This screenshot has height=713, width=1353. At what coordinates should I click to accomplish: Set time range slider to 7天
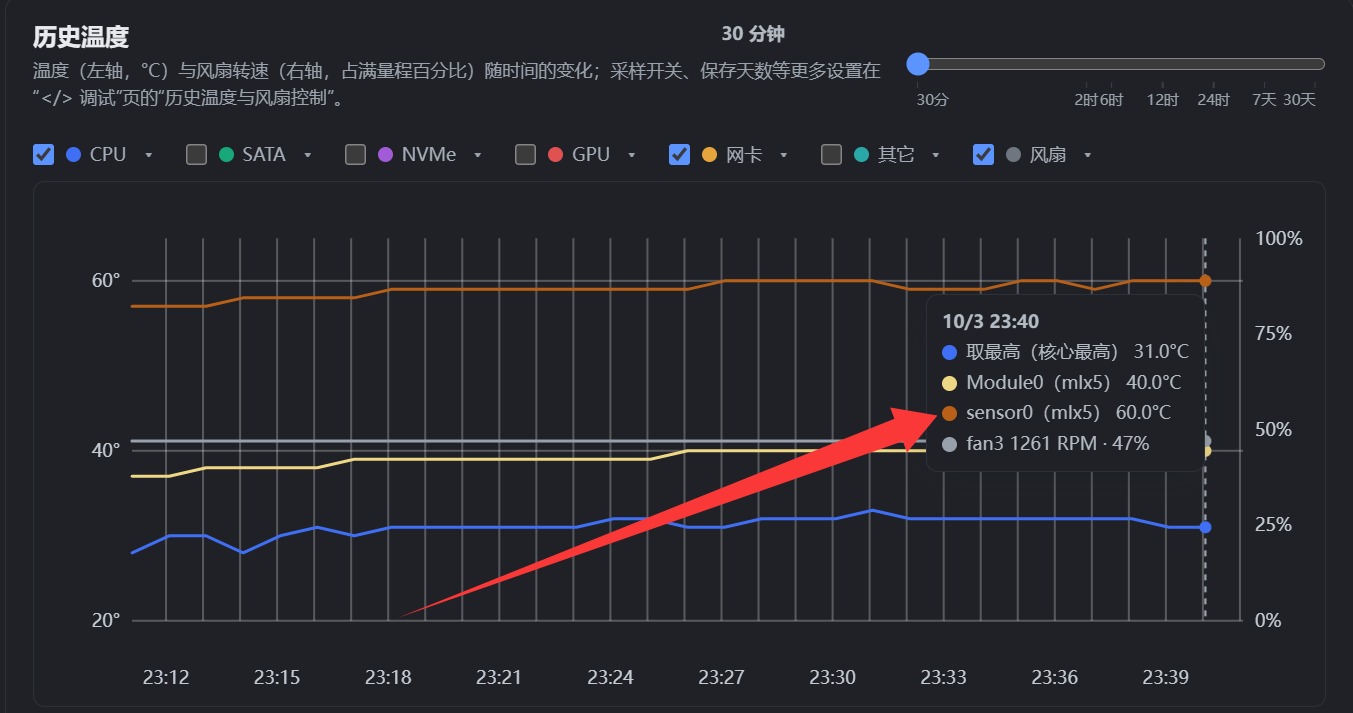tap(1265, 100)
